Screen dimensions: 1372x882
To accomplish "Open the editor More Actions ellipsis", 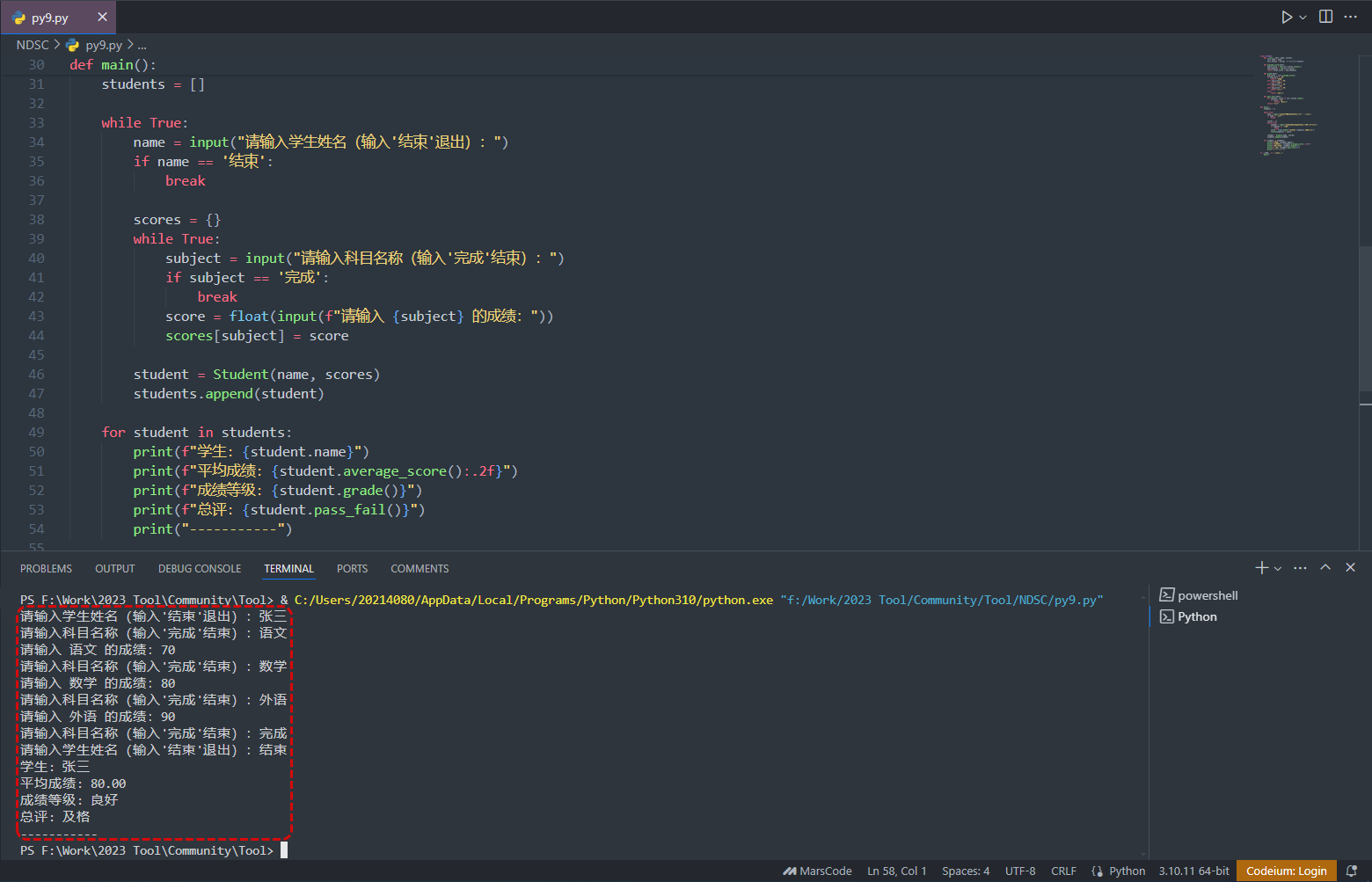I will click(x=1351, y=17).
